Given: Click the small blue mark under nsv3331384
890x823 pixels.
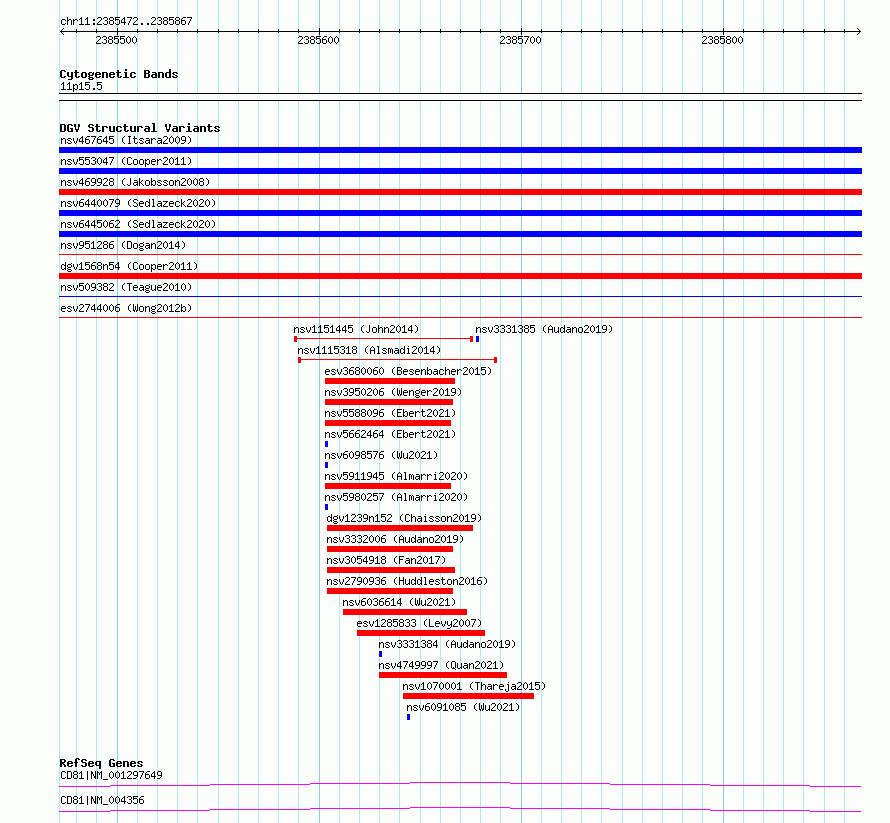Looking at the screenshot, I should 380,654.
